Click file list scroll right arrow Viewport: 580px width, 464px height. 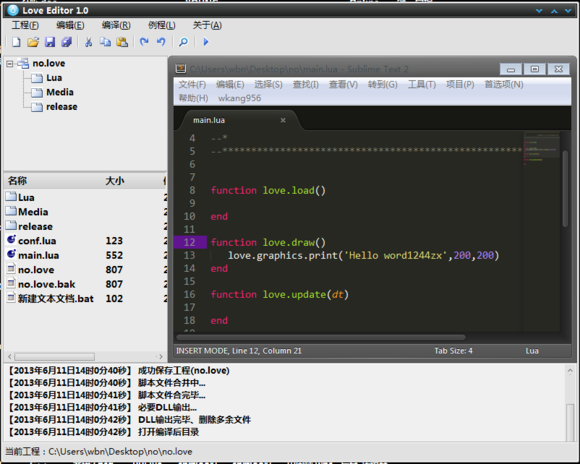160,357
